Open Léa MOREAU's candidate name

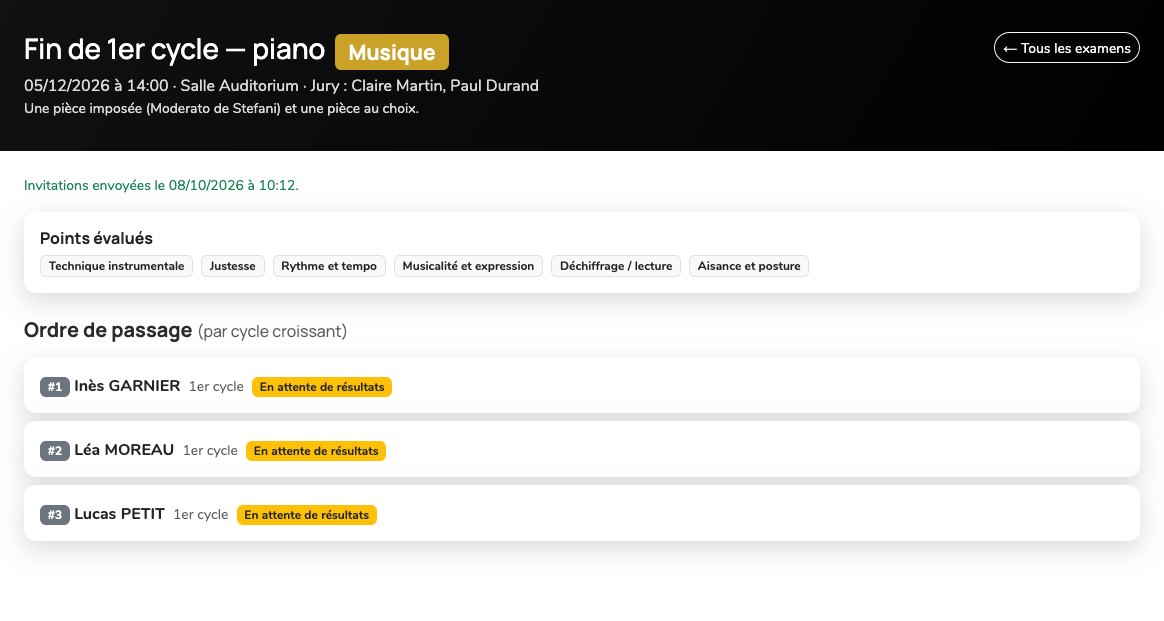click(x=124, y=450)
